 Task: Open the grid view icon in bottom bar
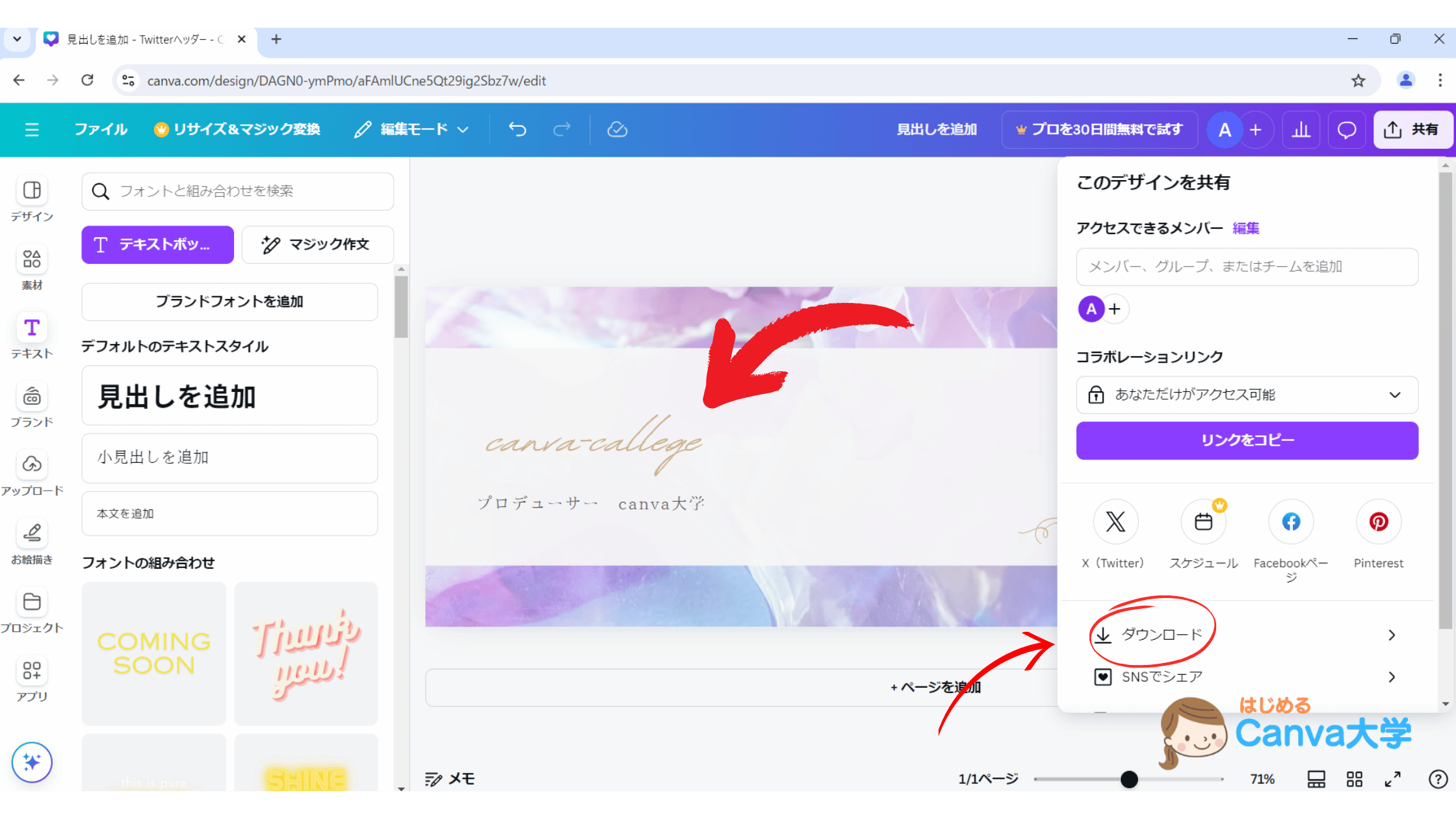click(1355, 779)
